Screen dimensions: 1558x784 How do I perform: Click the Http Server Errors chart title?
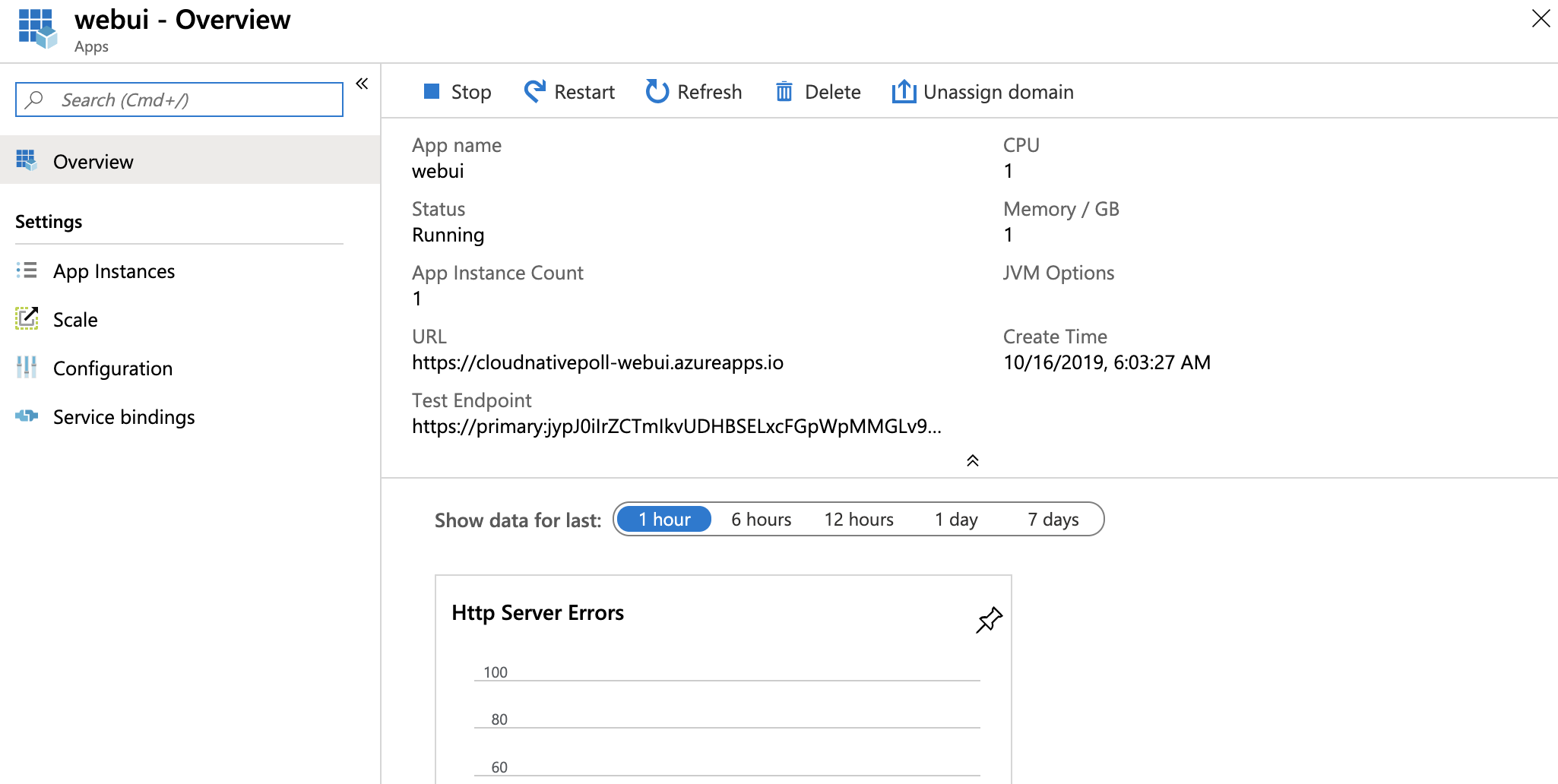click(537, 613)
